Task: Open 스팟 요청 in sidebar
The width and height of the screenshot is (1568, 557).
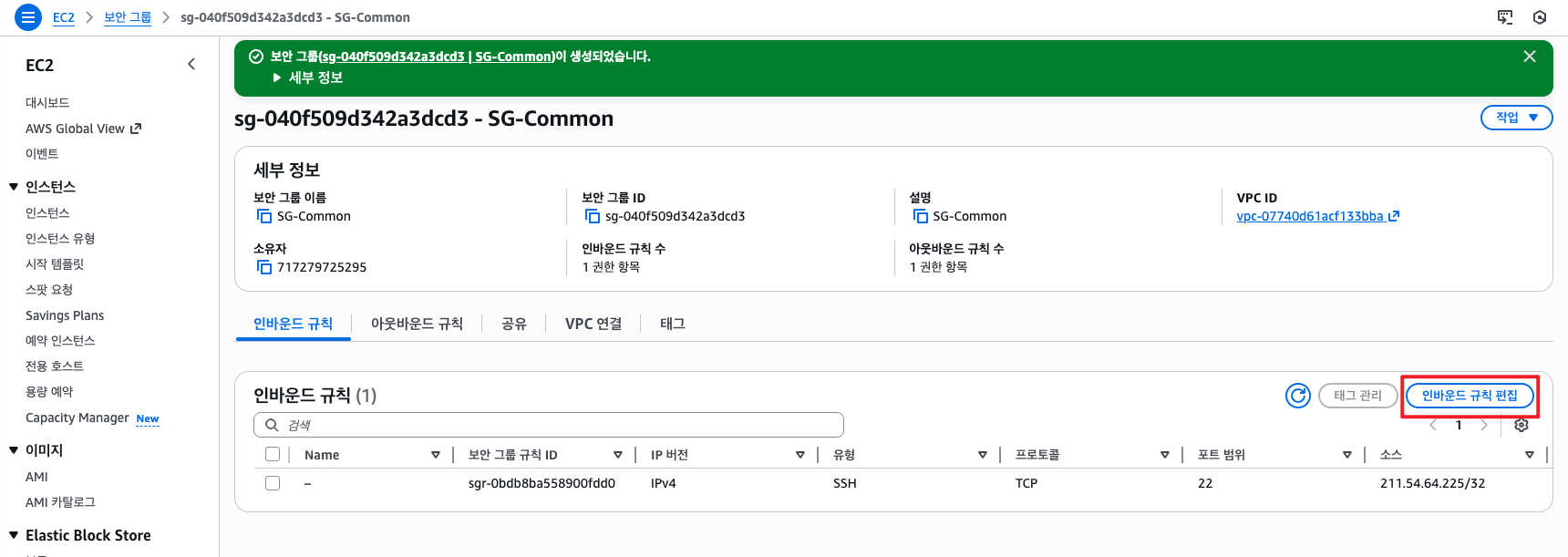Action: click(49, 290)
